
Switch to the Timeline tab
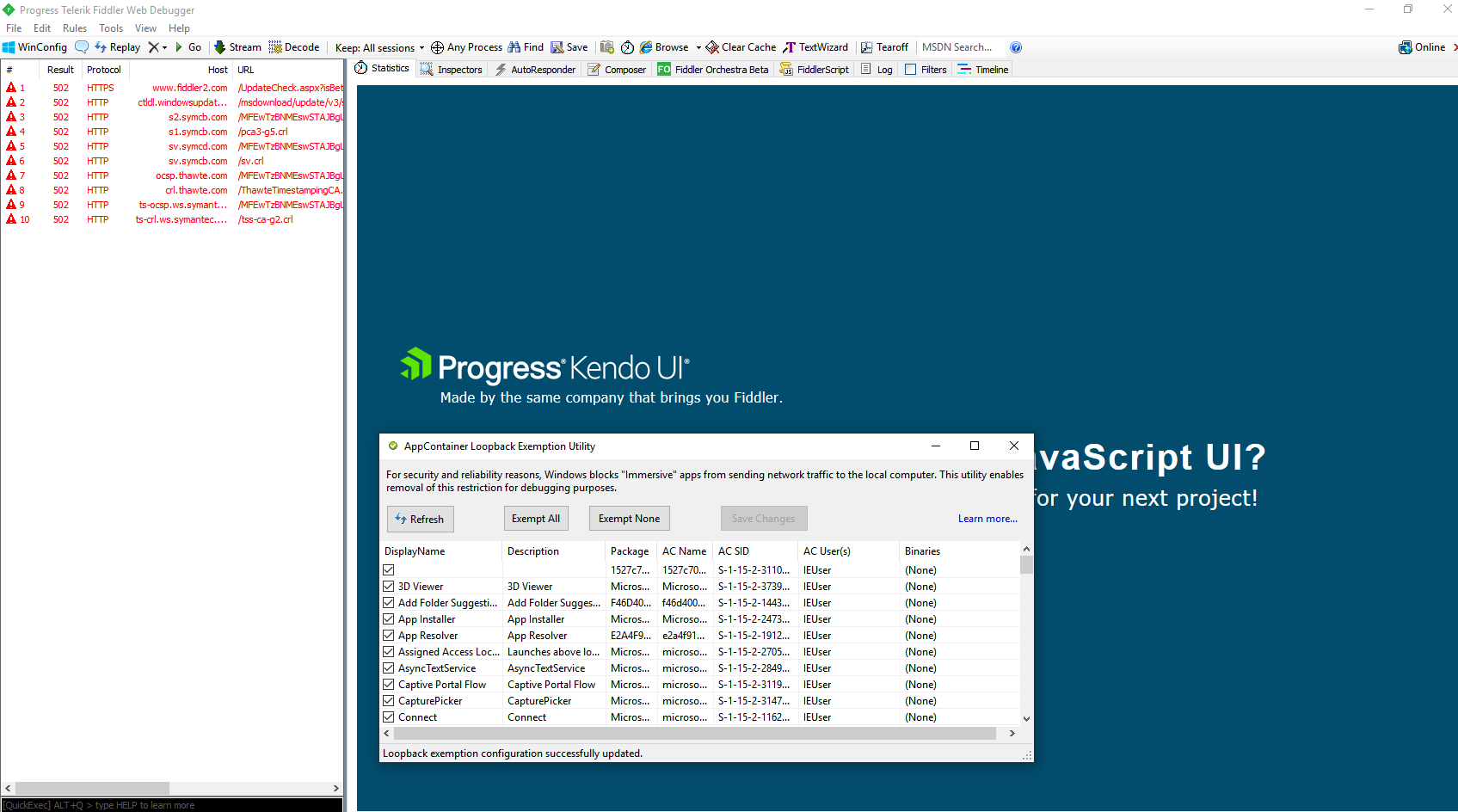(983, 70)
